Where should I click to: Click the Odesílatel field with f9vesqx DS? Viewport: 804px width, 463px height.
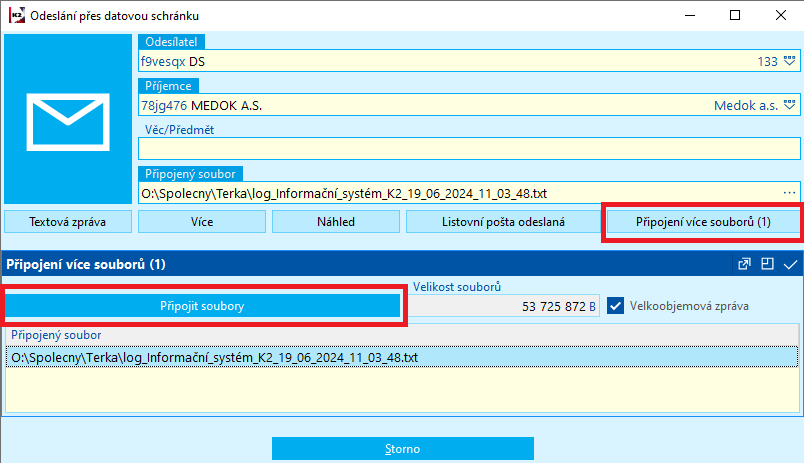pyautogui.click(x=469, y=61)
